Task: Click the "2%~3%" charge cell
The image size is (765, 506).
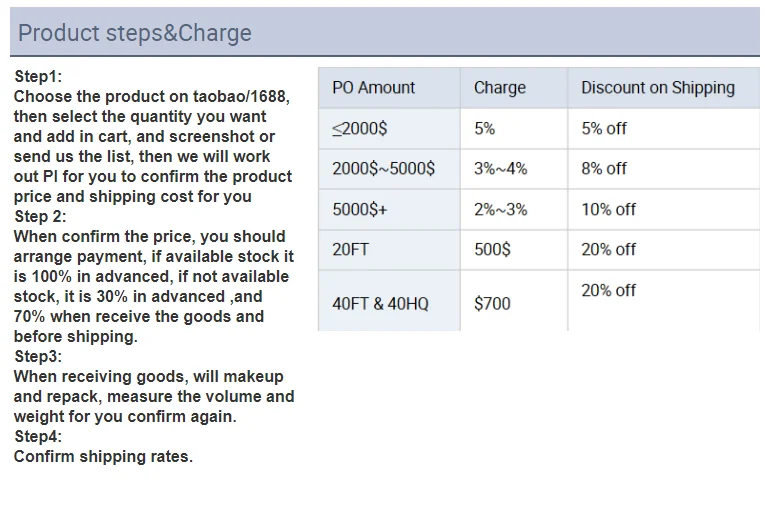Action: [x=500, y=210]
